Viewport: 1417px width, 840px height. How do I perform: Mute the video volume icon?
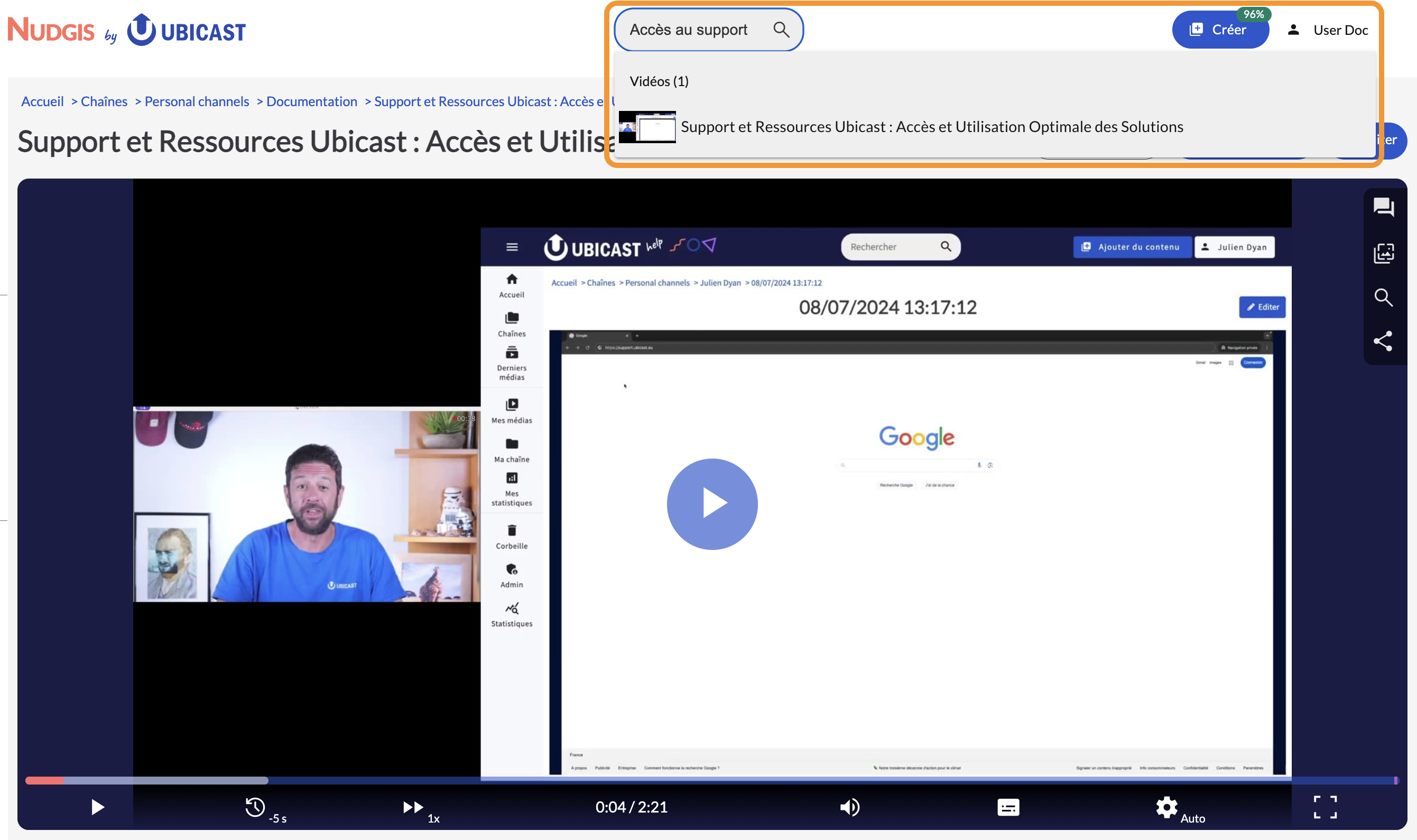tap(850, 807)
